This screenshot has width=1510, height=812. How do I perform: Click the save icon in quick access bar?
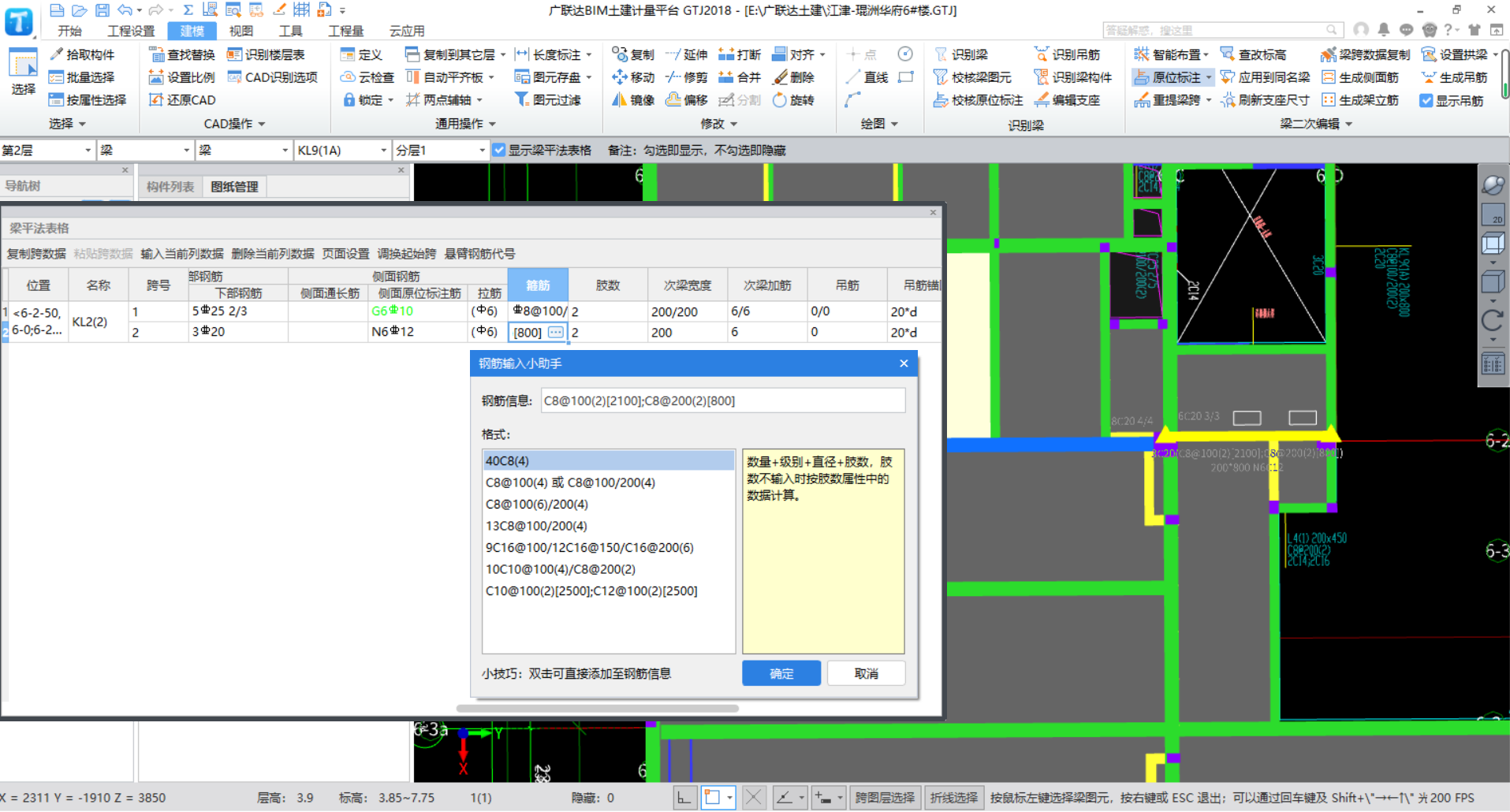pyautogui.click(x=103, y=10)
